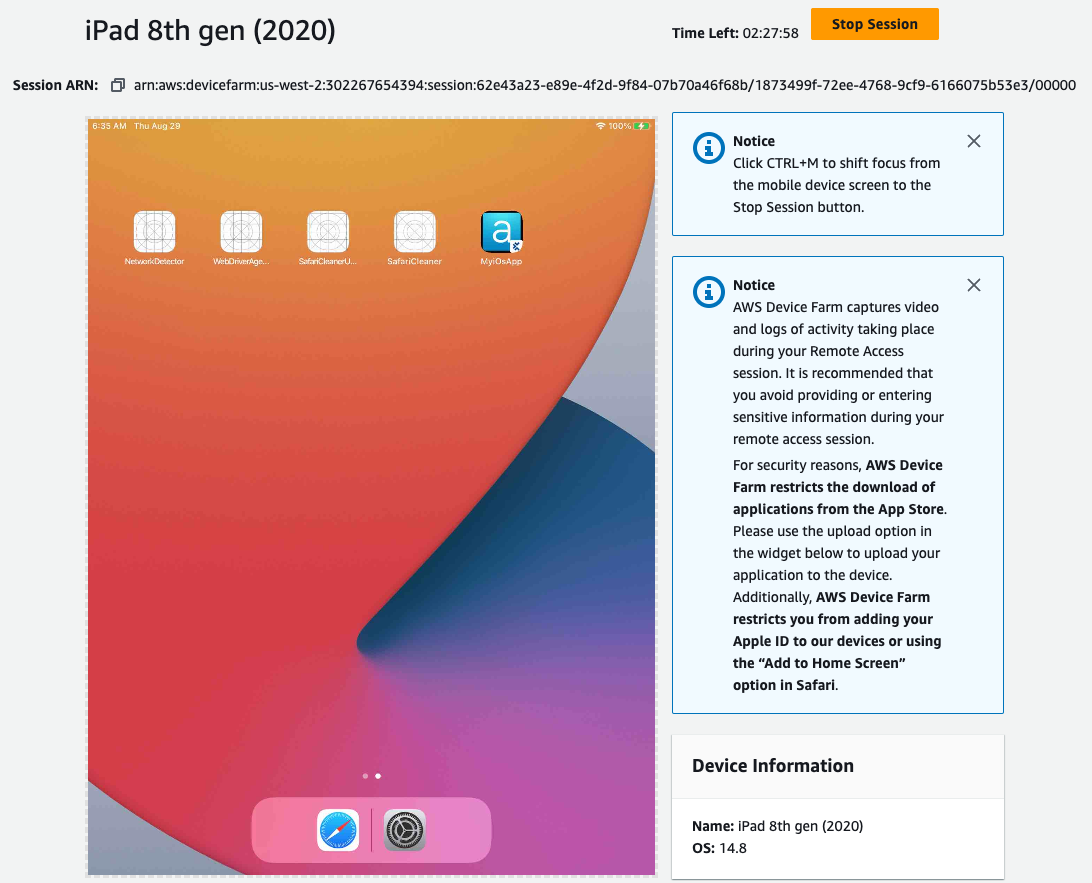Tap the battery indicator in iPad status bar
Viewport: 1092px width, 883px height.
(x=641, y=126)
